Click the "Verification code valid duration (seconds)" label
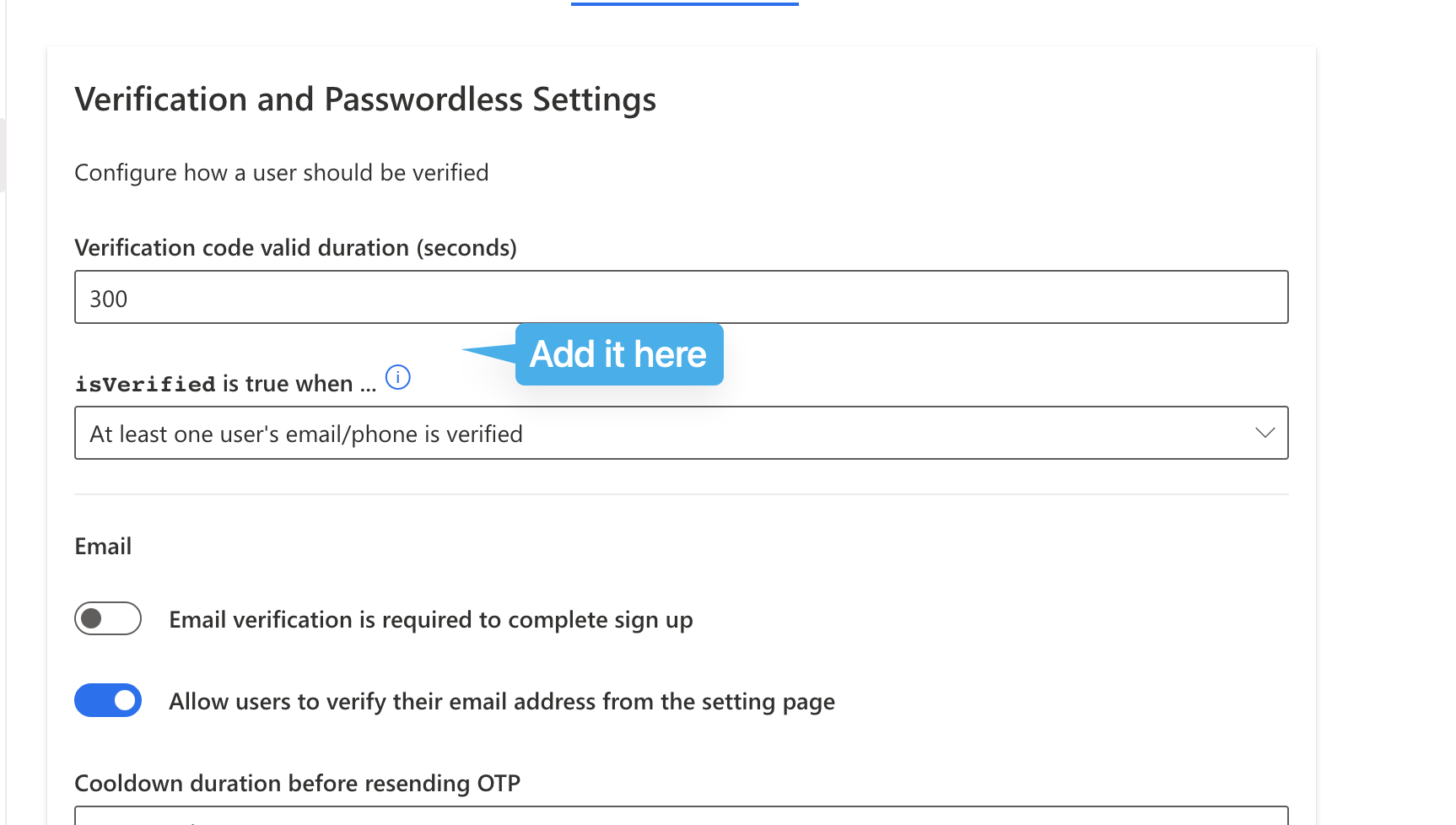 [x=295, y=247]
